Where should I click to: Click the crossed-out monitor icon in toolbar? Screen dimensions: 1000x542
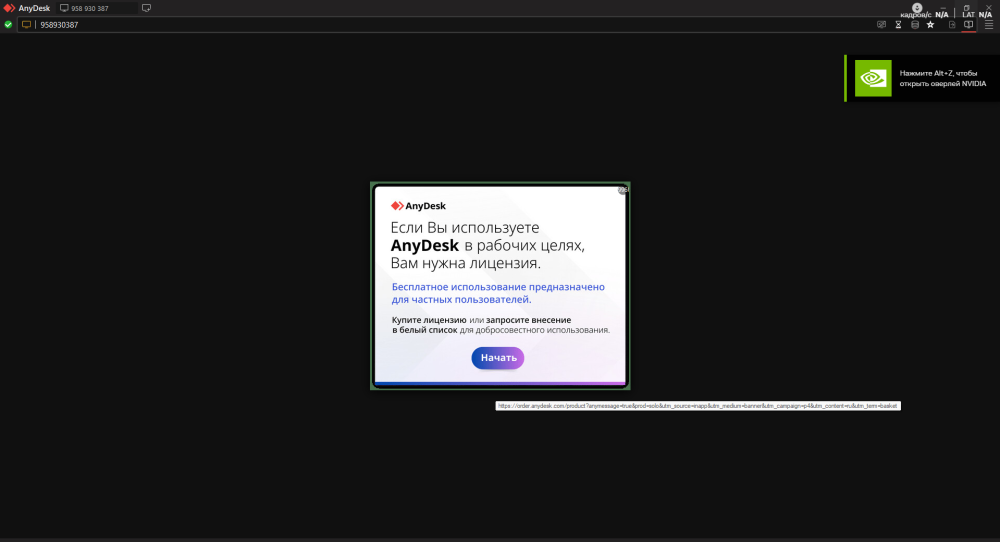click(881, 25)
